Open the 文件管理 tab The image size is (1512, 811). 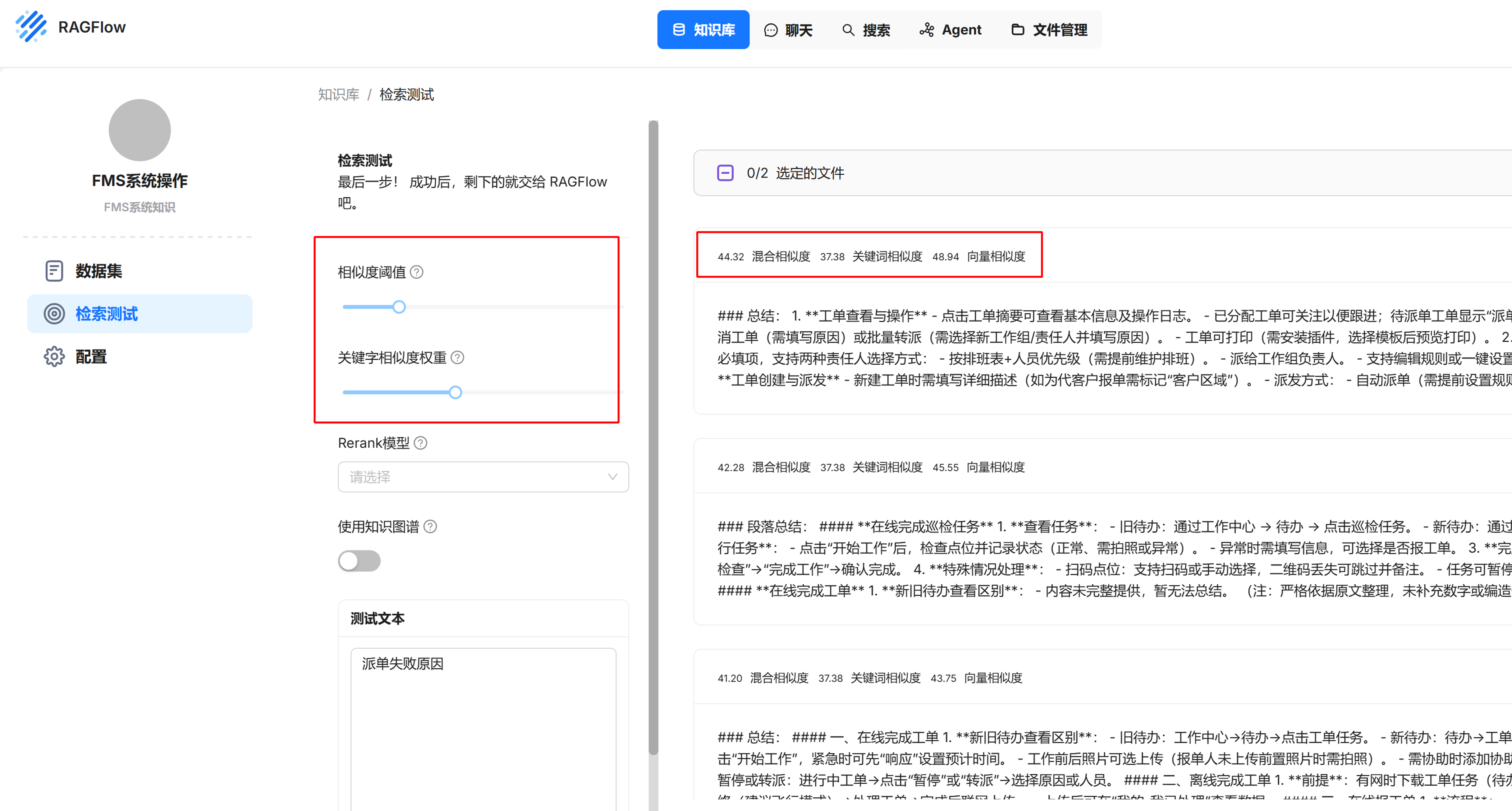[1049, 30]
